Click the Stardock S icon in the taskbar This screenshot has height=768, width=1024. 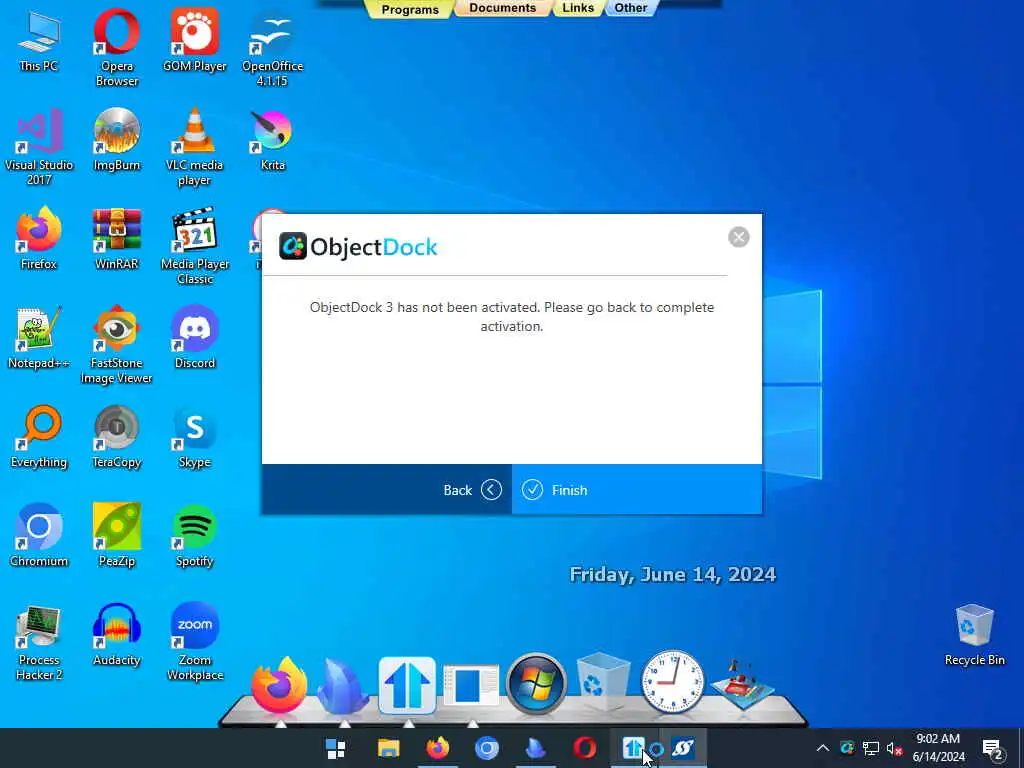point(683,748)
